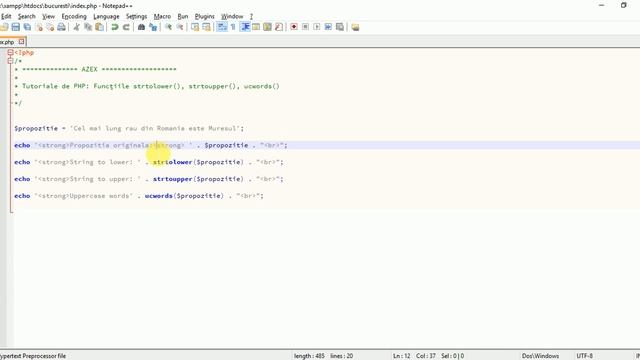Open the View menu
Image resolution: width=640 pixels, height=360 pixels.
48,16
